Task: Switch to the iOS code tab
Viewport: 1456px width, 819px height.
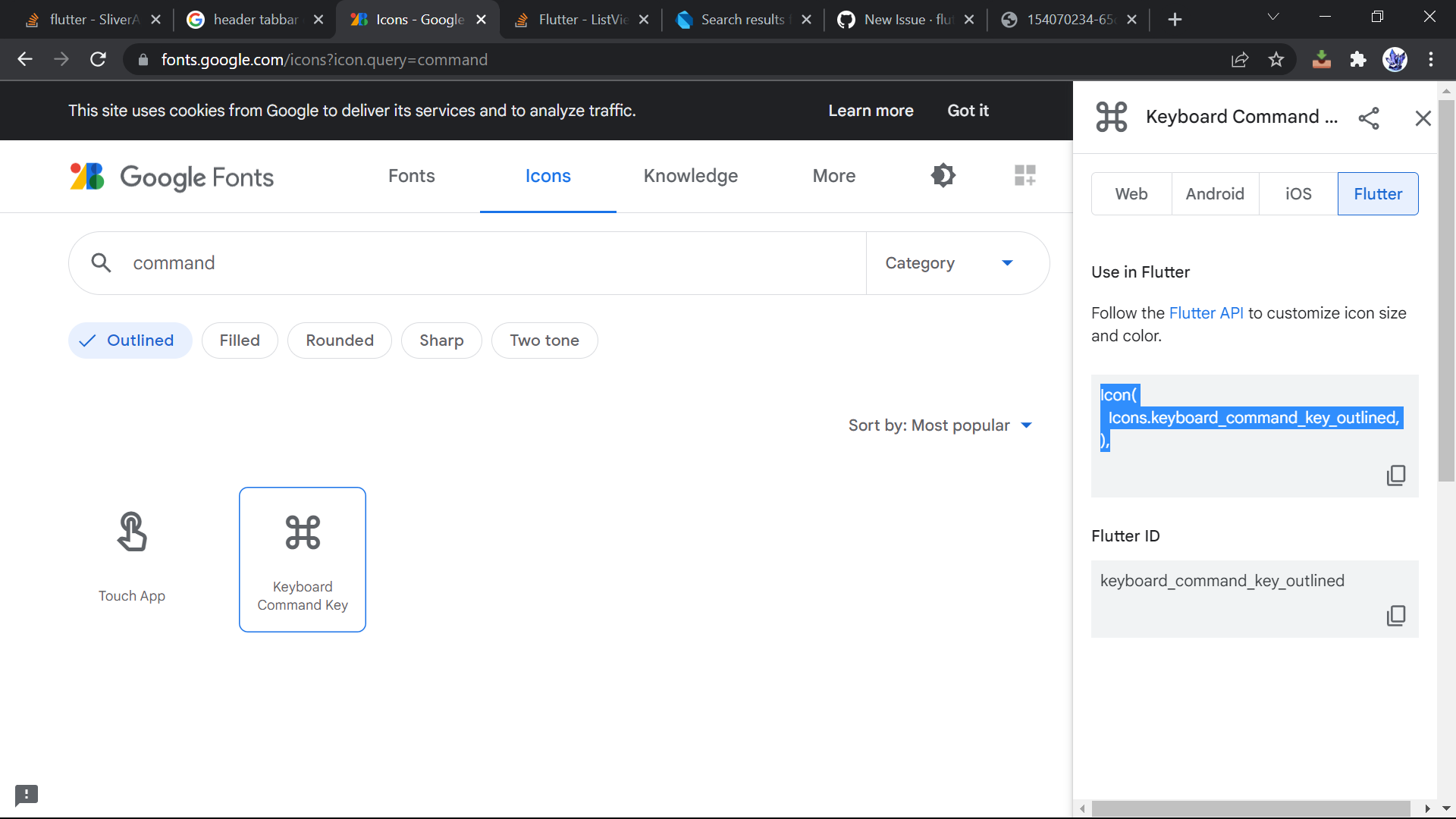Action: (x=1298, y=193)
